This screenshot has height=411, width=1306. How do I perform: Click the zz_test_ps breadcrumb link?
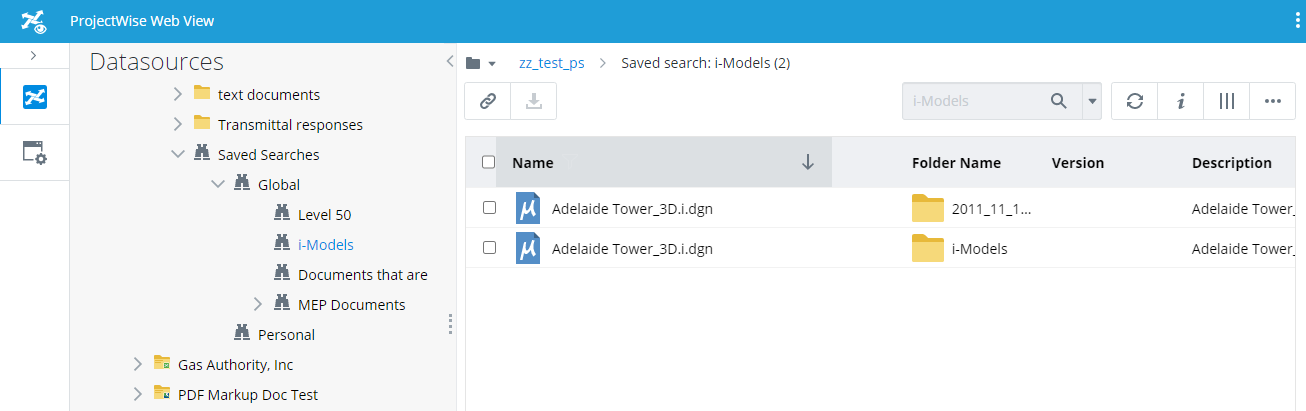coord(551,63)
